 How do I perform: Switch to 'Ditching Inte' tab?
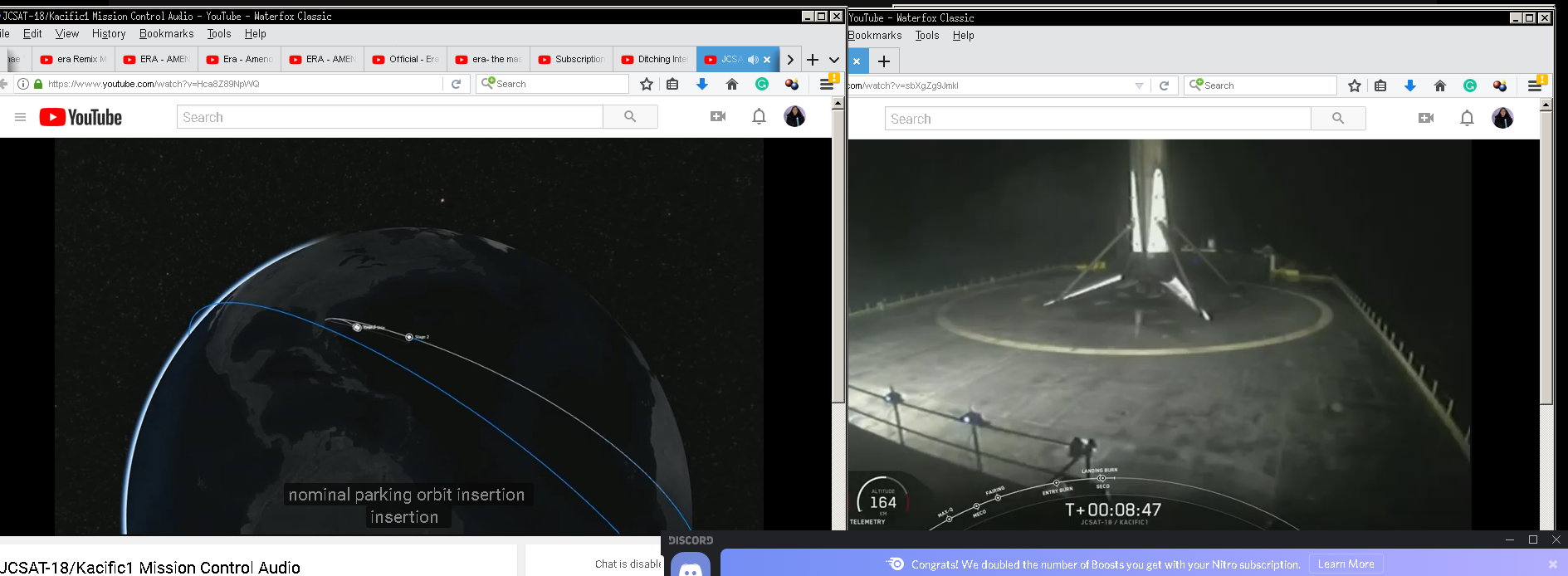click(x=654, y=60)
